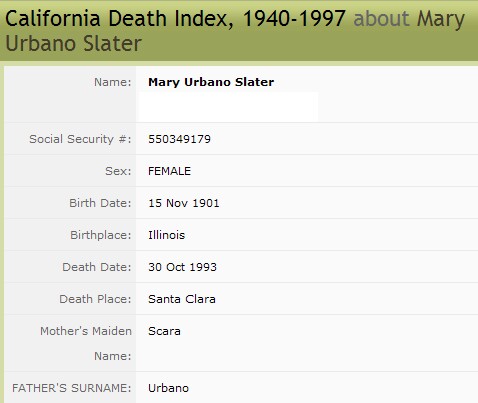This screenshot has width=478, height=403.
Task: Click the Birthplace label
Action: pyautogui.click(x=101, y=235)
